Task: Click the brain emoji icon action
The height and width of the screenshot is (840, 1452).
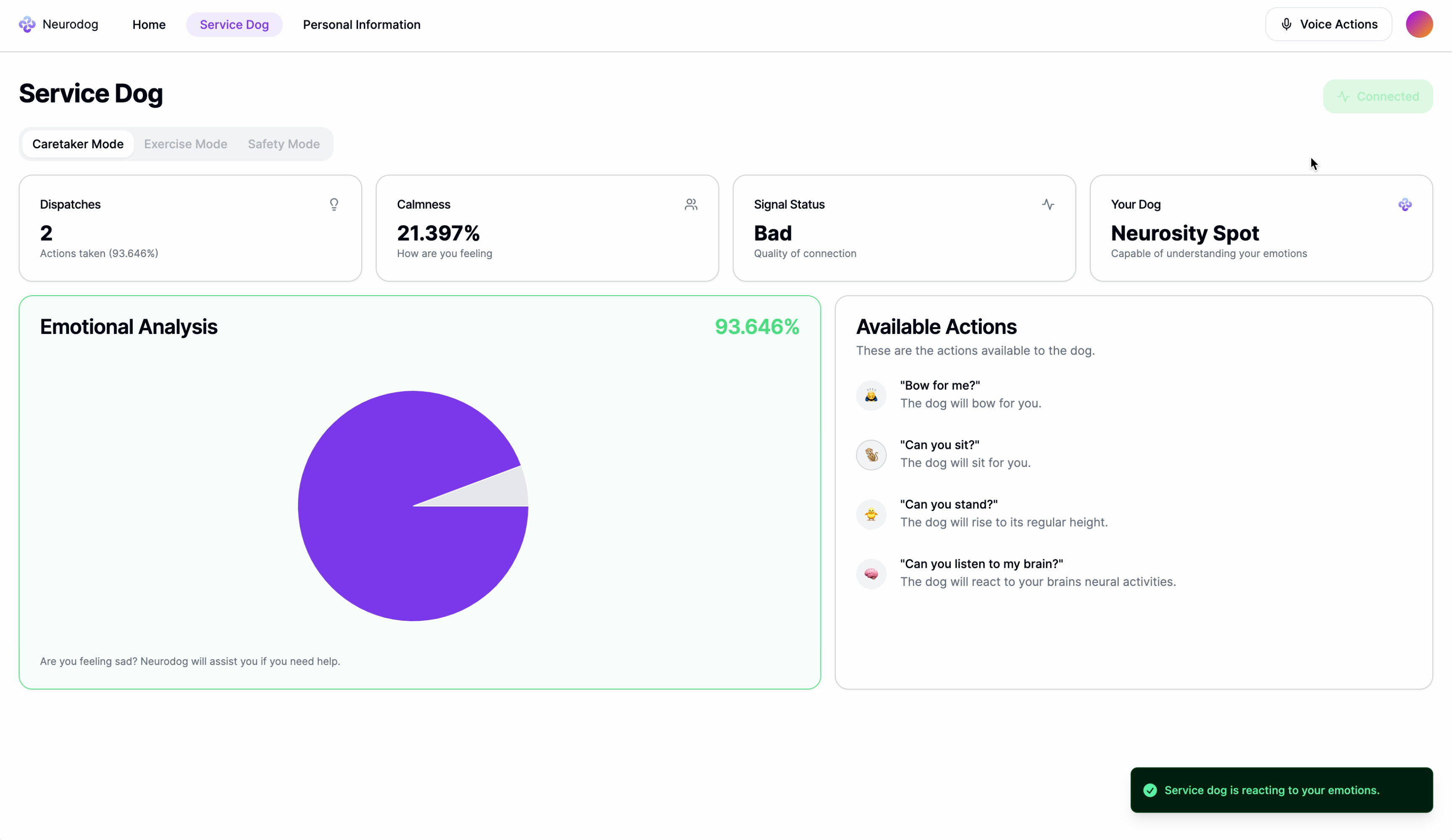Action: (871, 574)
